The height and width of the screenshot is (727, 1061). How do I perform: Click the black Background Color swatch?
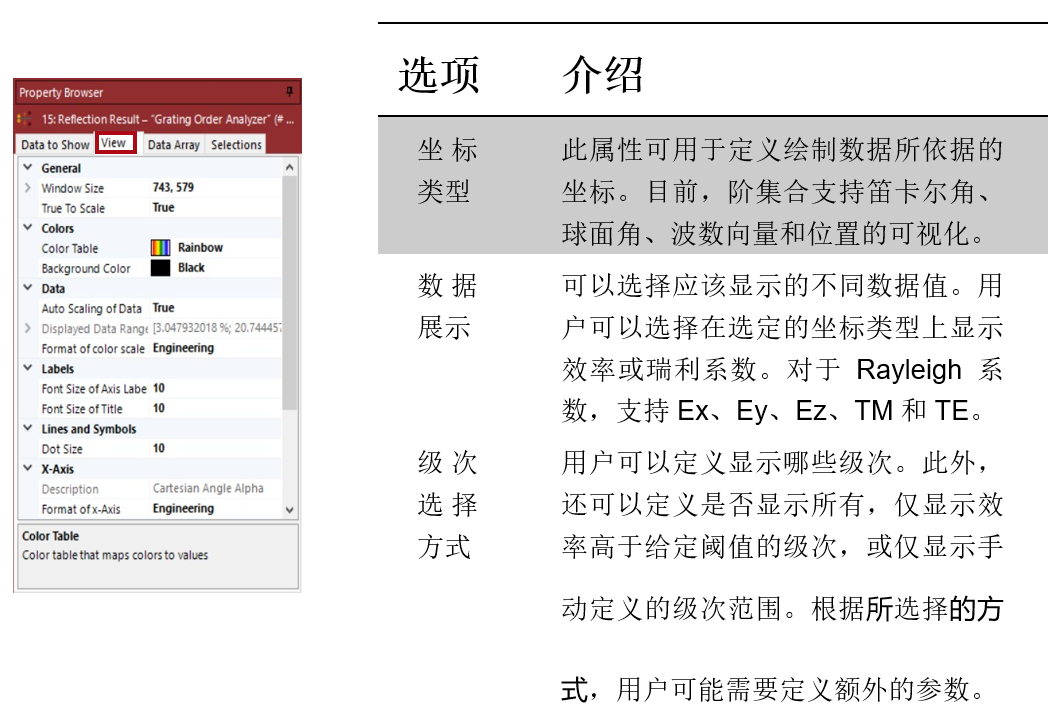tap(160, 268)
